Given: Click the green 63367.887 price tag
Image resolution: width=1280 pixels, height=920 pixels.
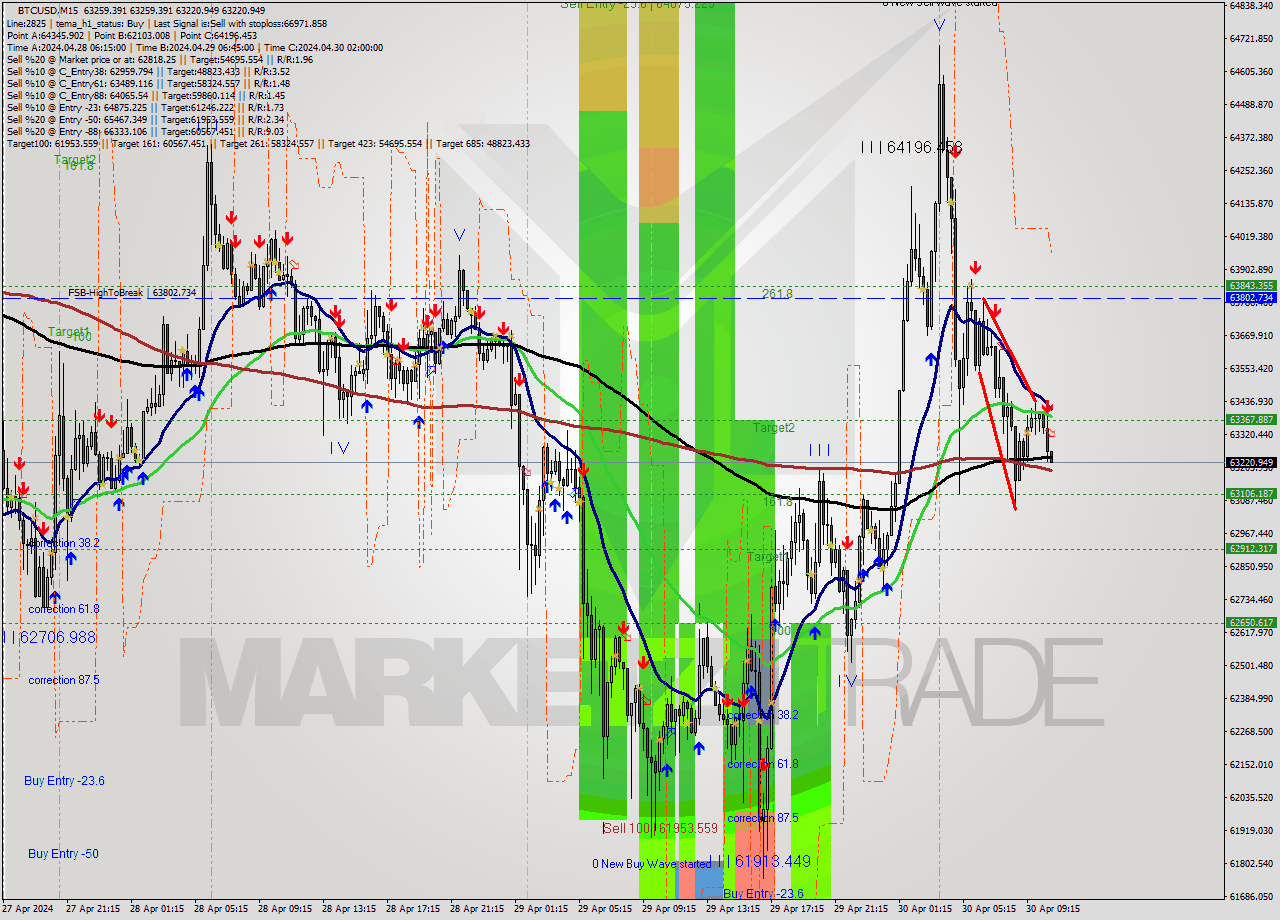Looking at the screenshot, I should (1250, 420).
